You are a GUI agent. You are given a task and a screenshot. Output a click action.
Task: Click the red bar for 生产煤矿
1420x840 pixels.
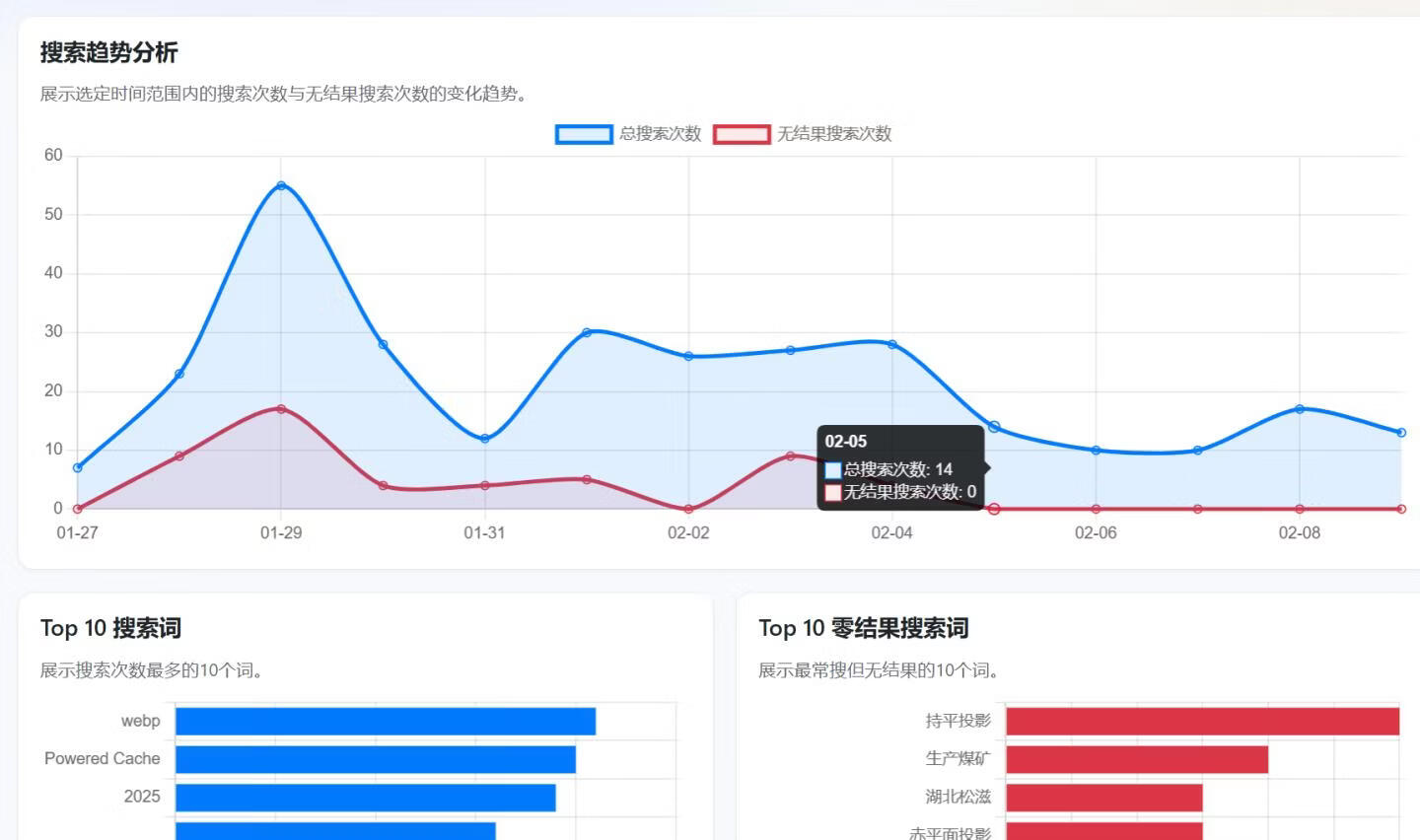[1134, 759]
